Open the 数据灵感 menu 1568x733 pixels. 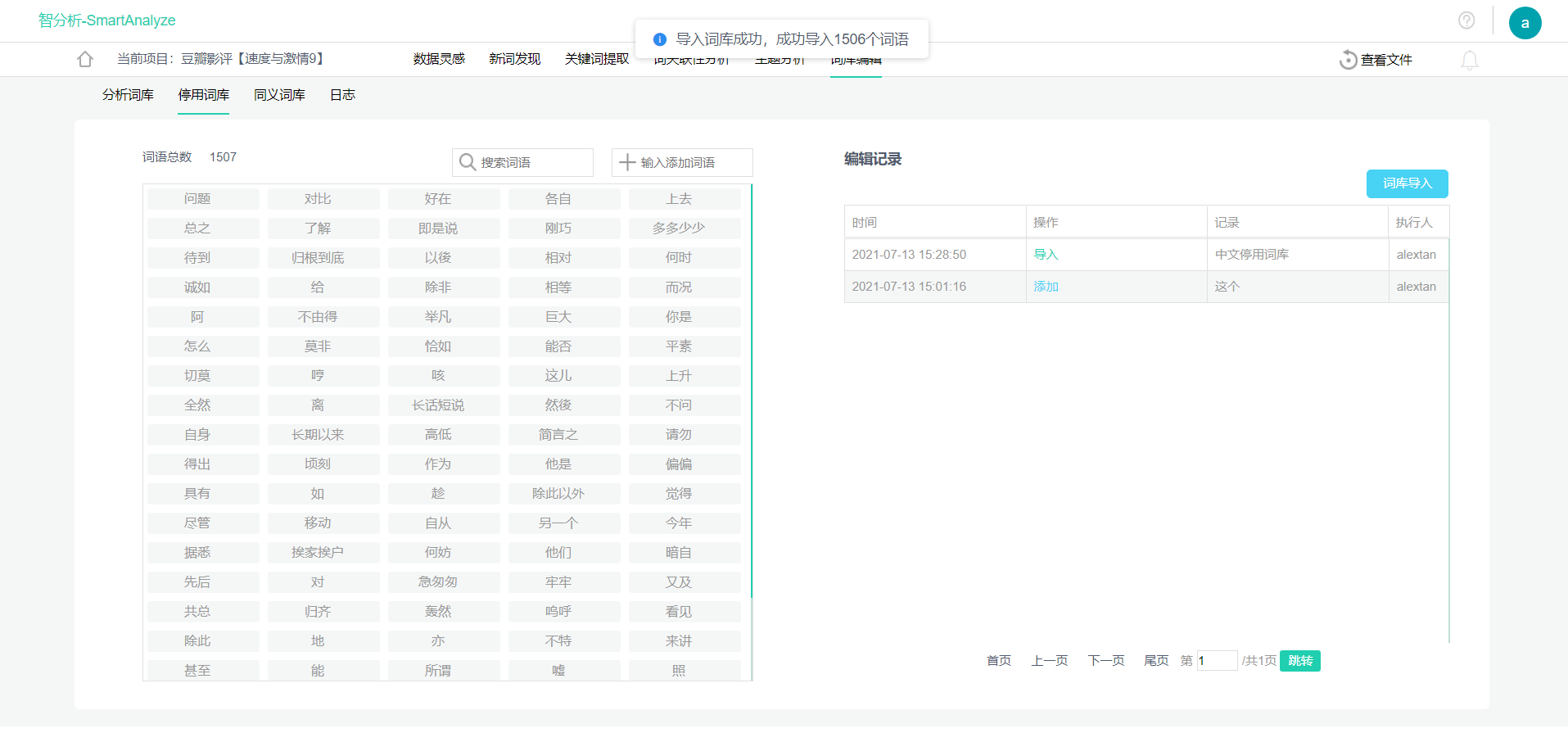pyautogui.click(x=439, y=59)
